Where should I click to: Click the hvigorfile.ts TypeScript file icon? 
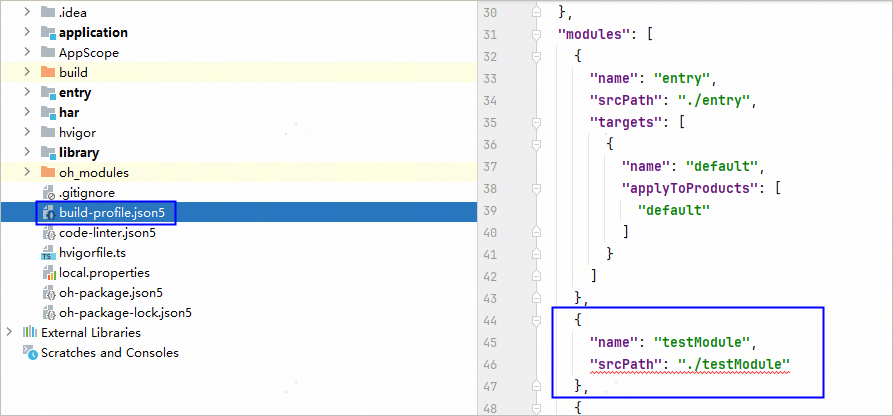click(48, 253)
